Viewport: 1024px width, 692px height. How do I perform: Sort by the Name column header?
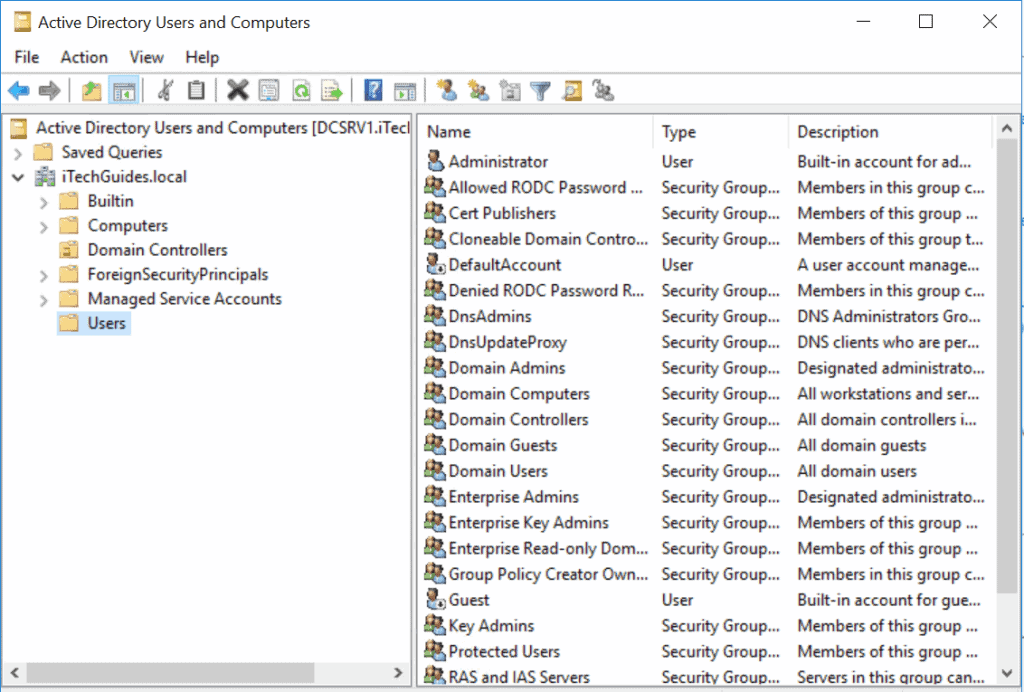click(536, 132)
